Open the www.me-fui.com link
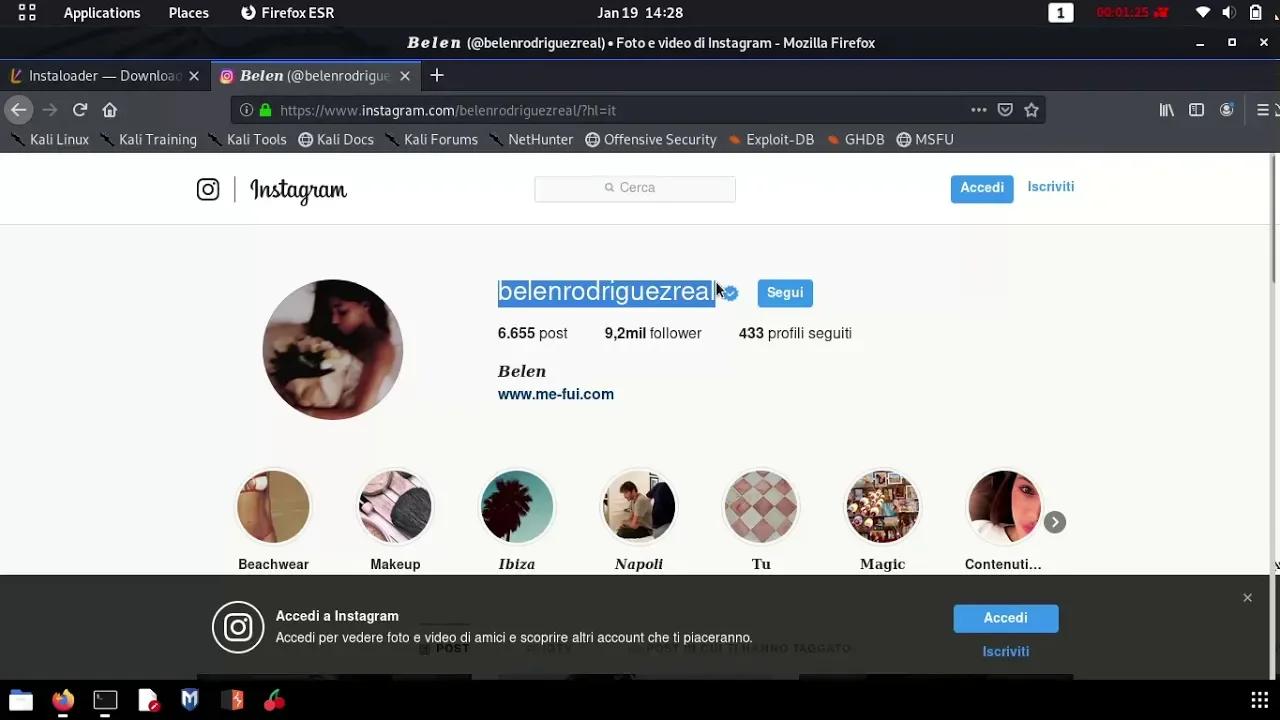Screen dimensions: 1280x720 coord(555,394)
